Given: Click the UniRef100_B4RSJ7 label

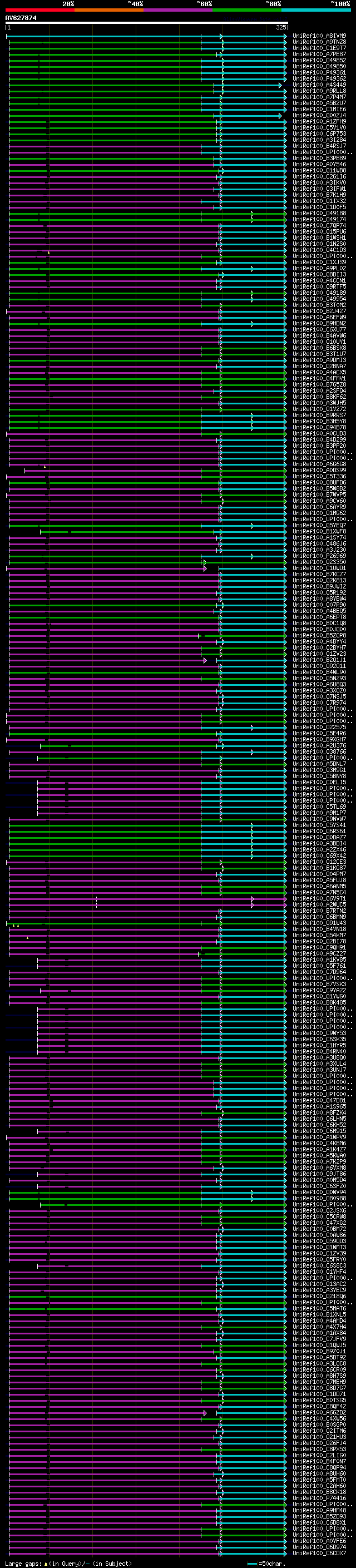Looking at the screenshot, I should (x=319, y=146).
